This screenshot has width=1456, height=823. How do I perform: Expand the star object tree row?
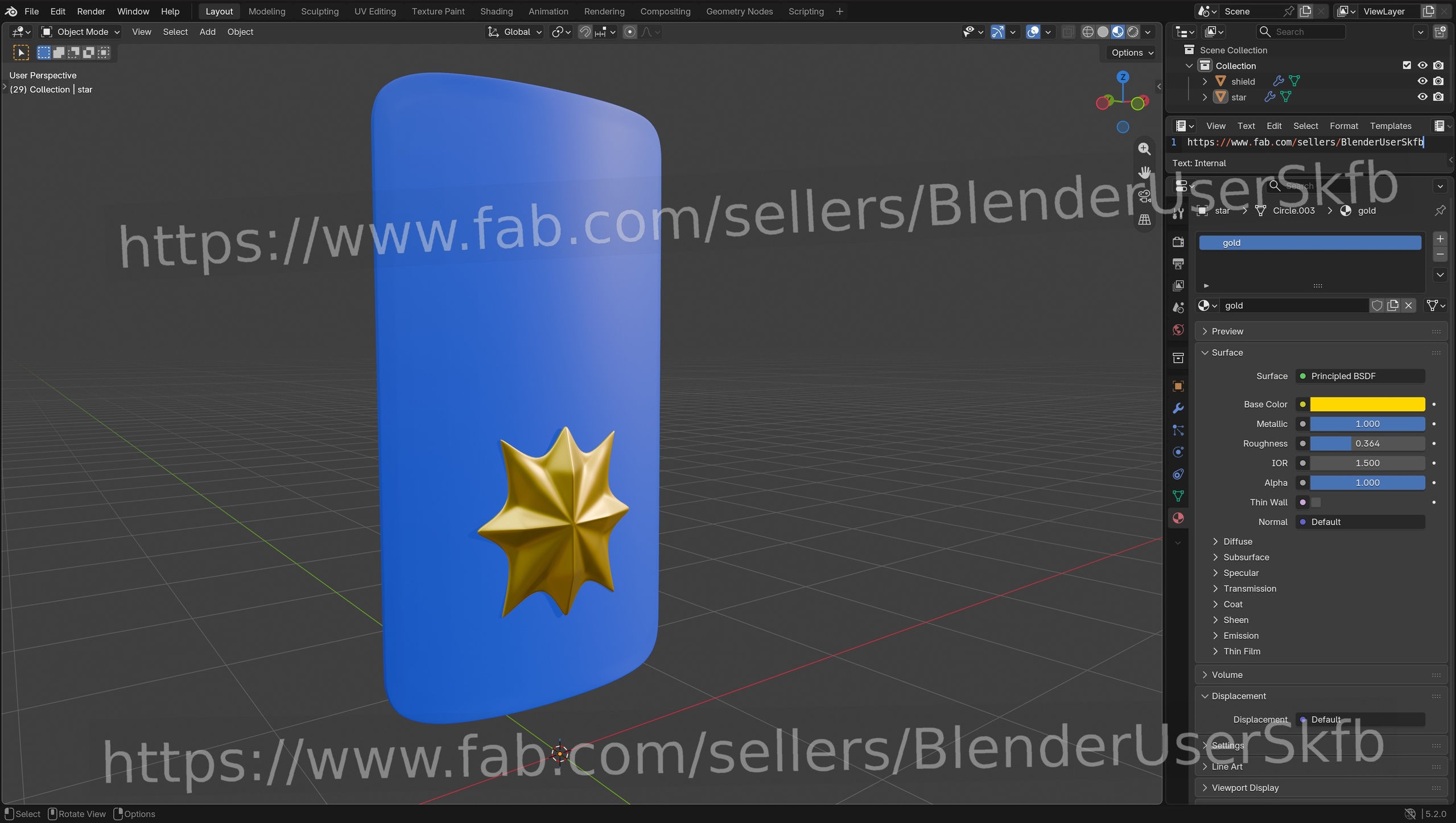[x=1205, y=97]
